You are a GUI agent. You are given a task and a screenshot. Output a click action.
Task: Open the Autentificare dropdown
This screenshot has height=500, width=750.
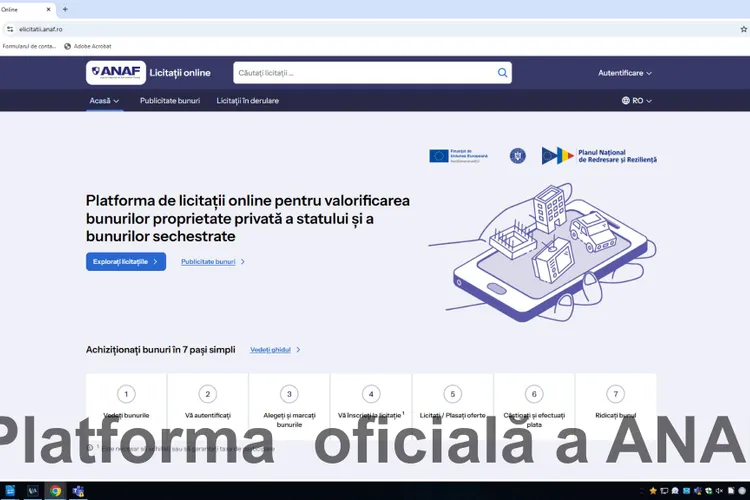click(x=625, y=73)
